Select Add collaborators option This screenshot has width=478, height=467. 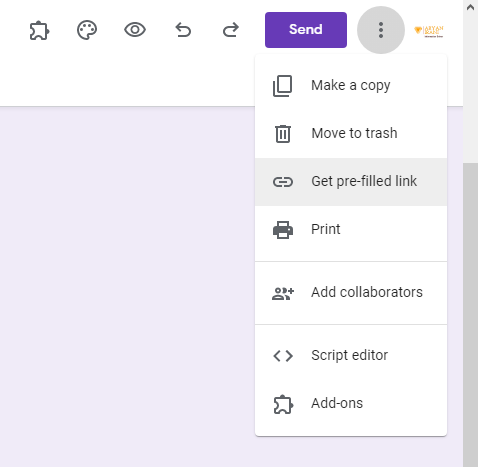tap(351, 293)
